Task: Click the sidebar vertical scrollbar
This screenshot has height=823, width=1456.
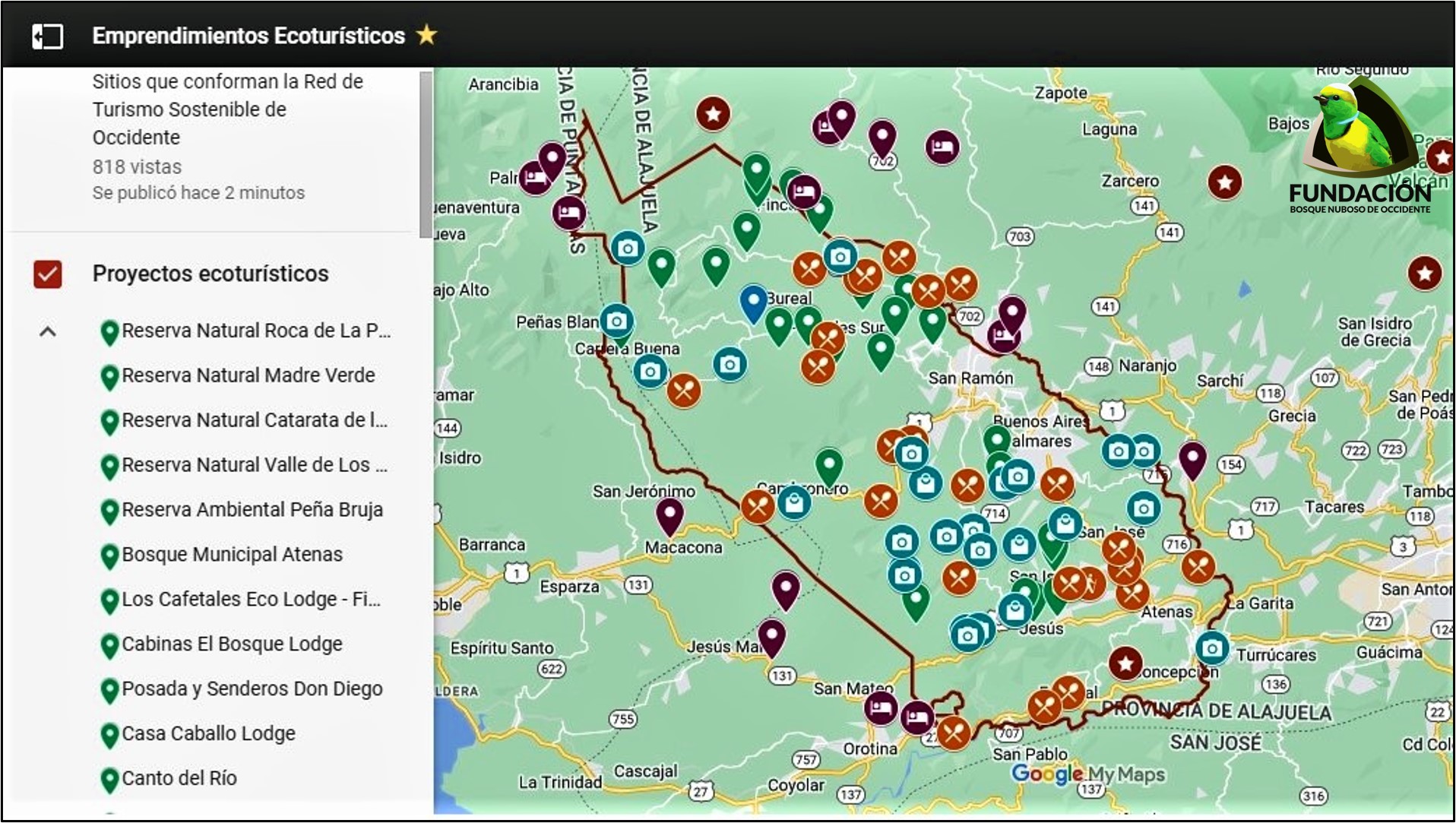Action: 426,152
